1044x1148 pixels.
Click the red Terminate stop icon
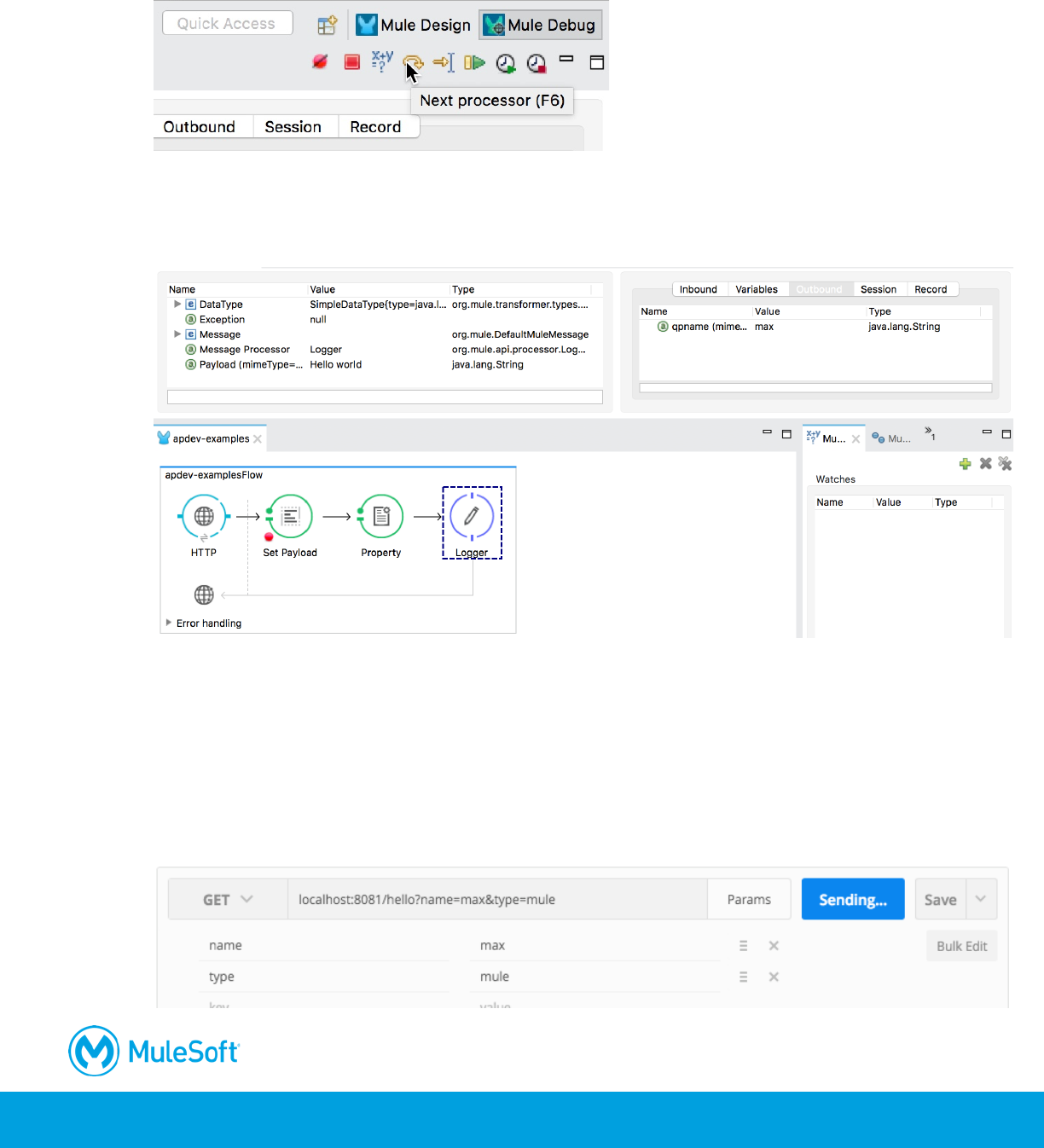351,61
